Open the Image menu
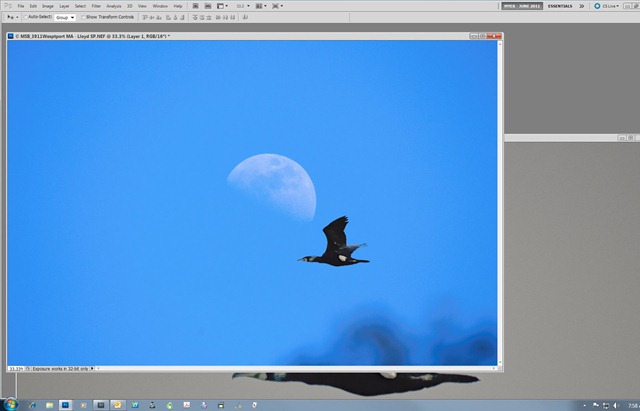Viewport: 640px width, 411px height. click(48, 6)
